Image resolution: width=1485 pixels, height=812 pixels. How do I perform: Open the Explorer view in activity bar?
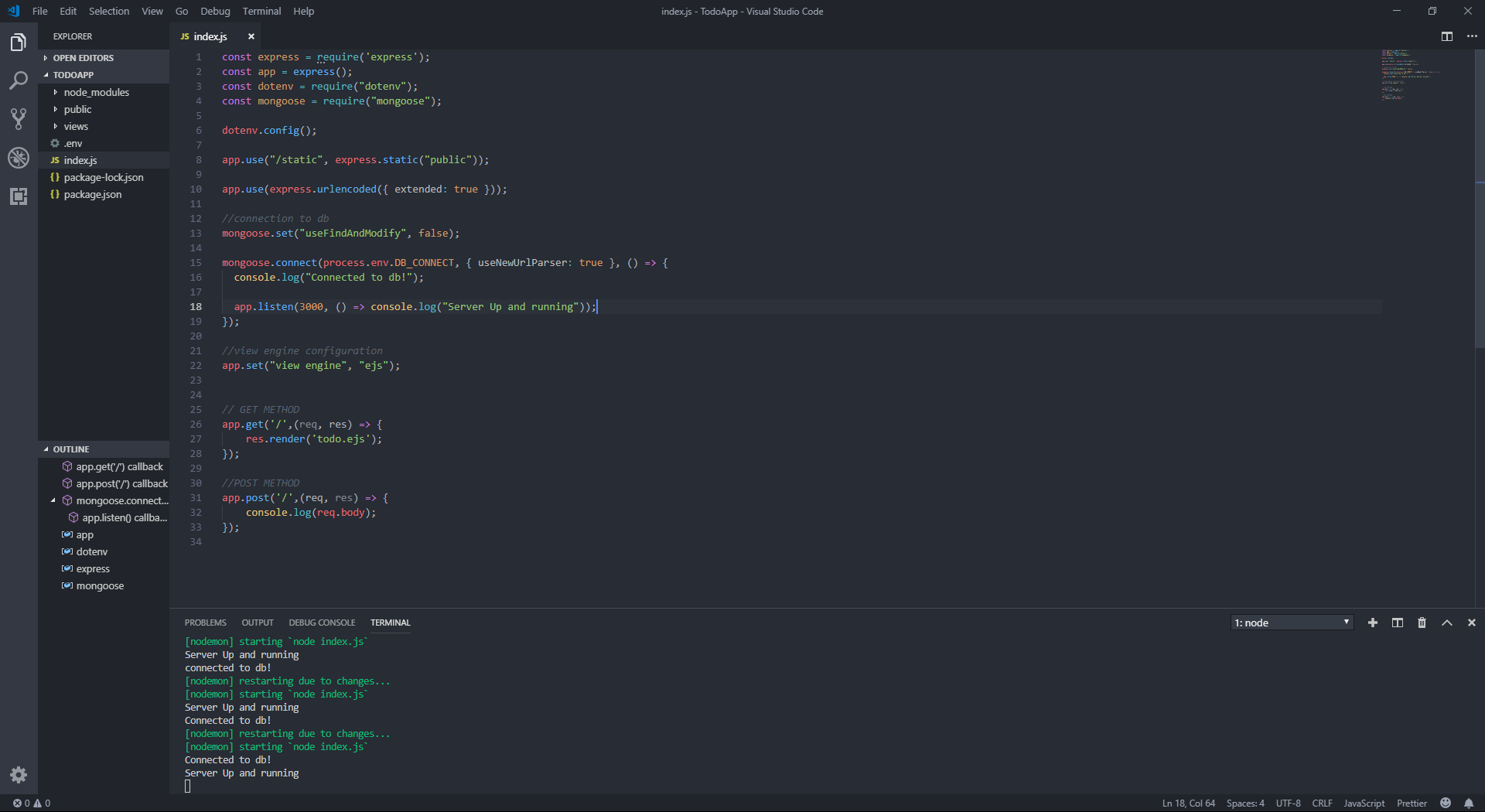click(19, 43)
